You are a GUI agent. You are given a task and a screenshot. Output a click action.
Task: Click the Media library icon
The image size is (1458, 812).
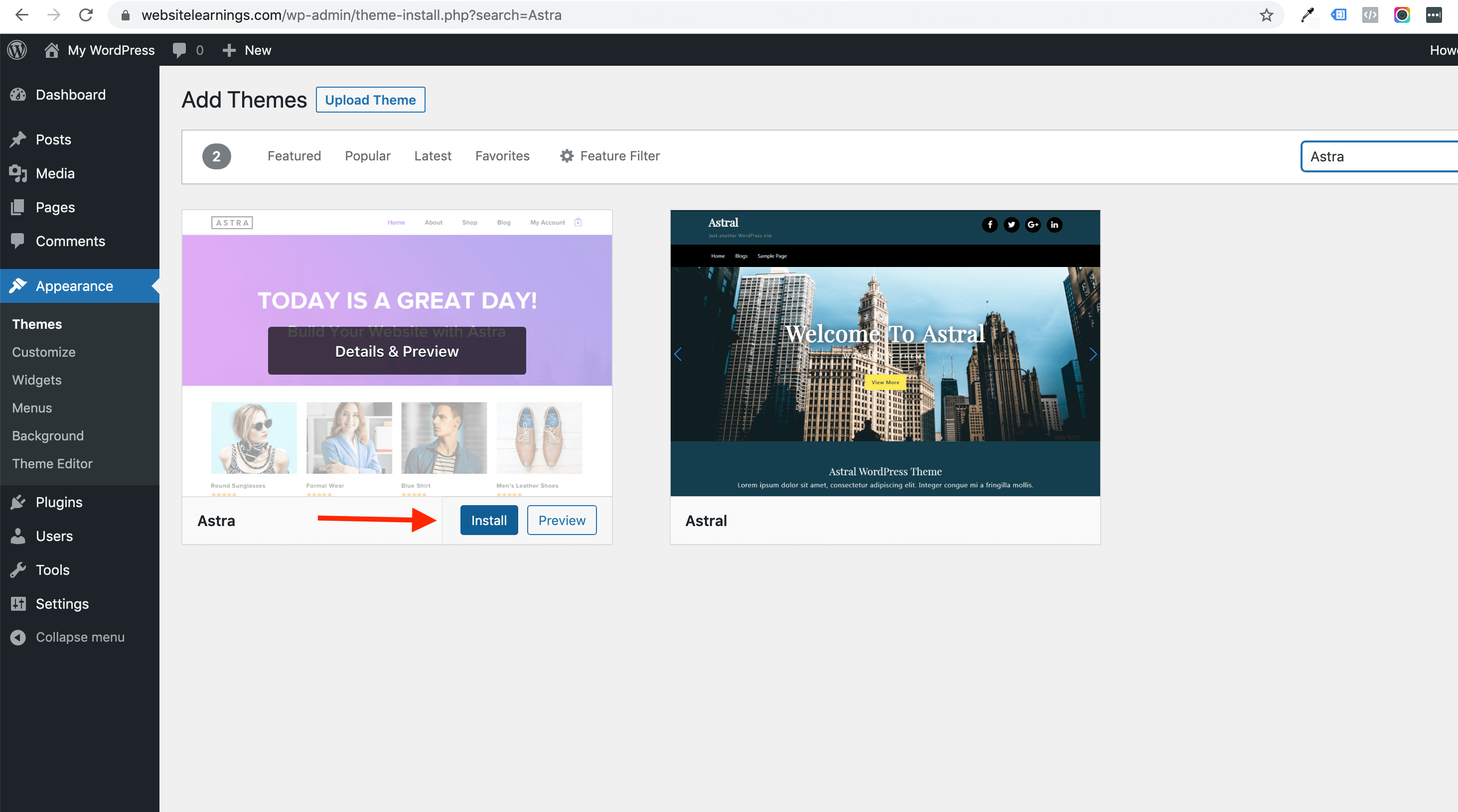[18, 173]
